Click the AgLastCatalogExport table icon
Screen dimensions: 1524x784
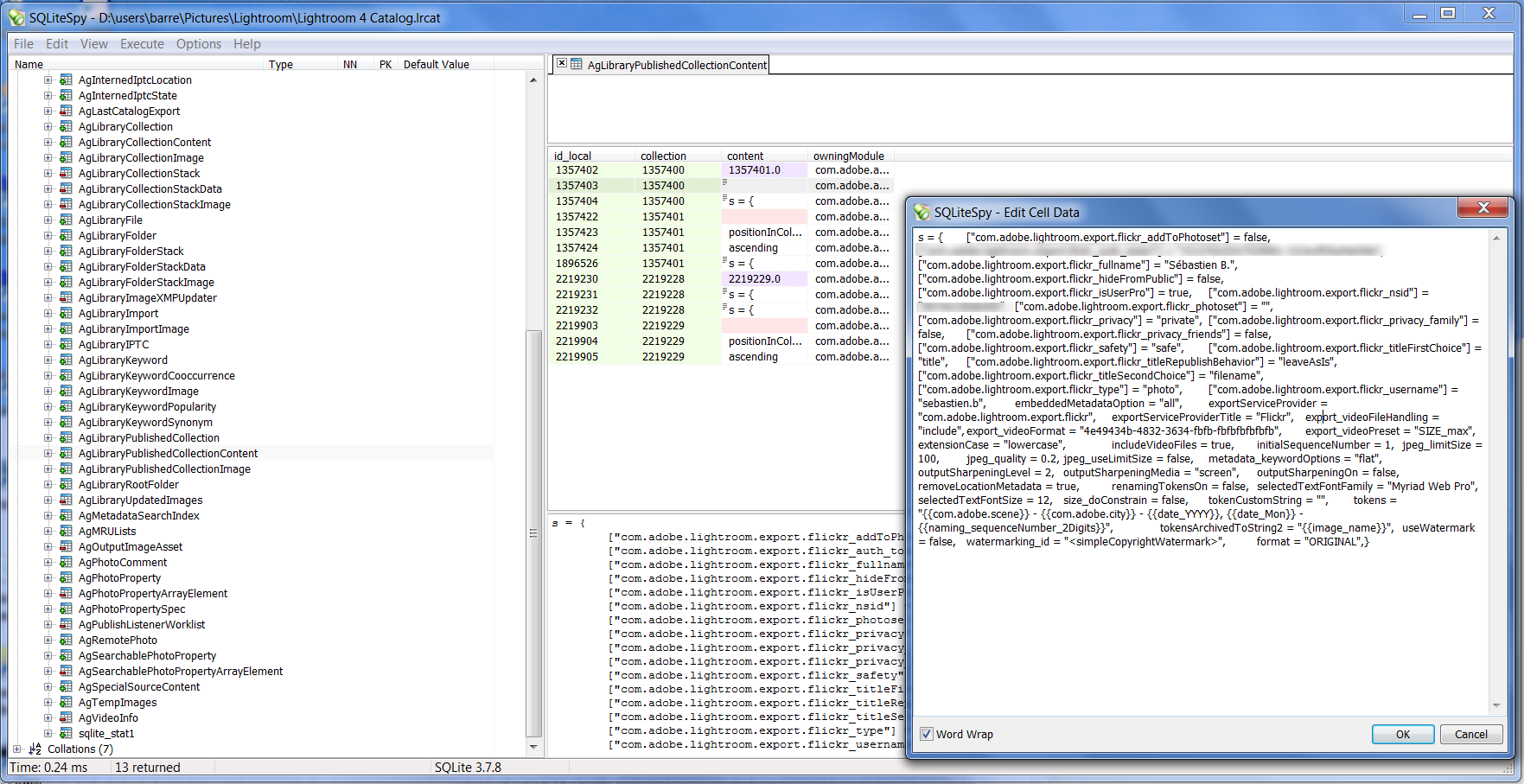point(66,112)
